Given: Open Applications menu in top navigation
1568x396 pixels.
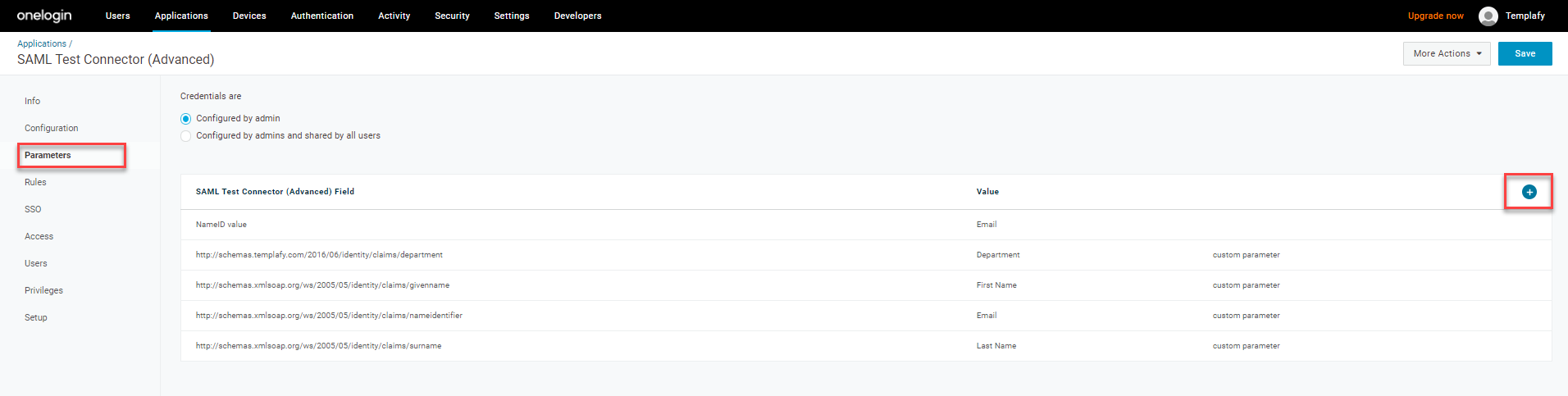Looking at the screenshot, I should coord(181,16).
